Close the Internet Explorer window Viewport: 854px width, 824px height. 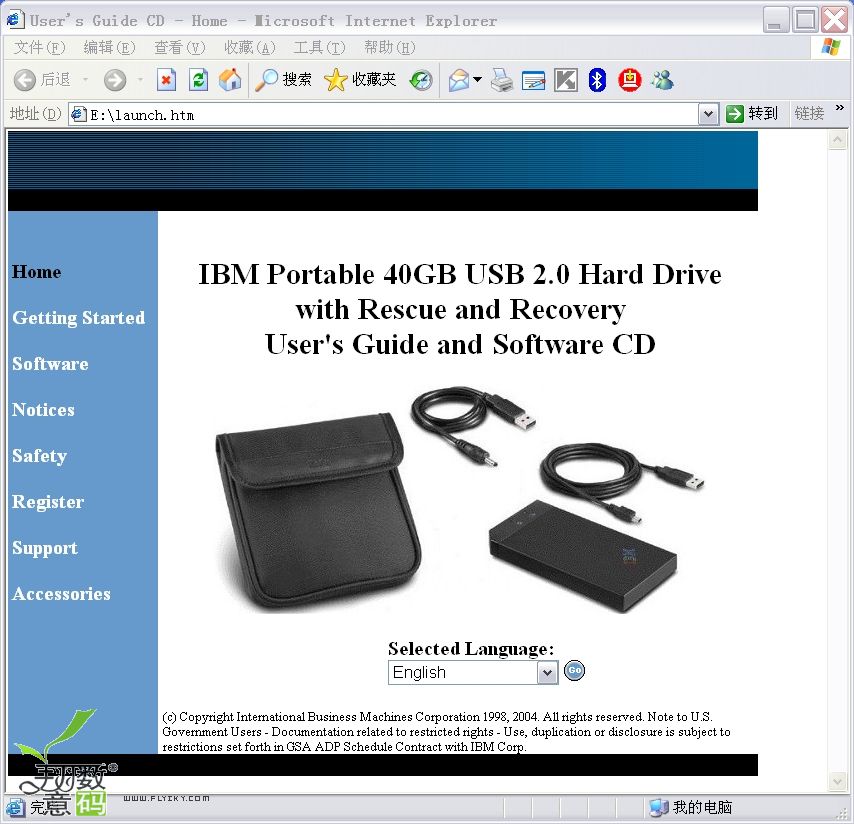834,20
